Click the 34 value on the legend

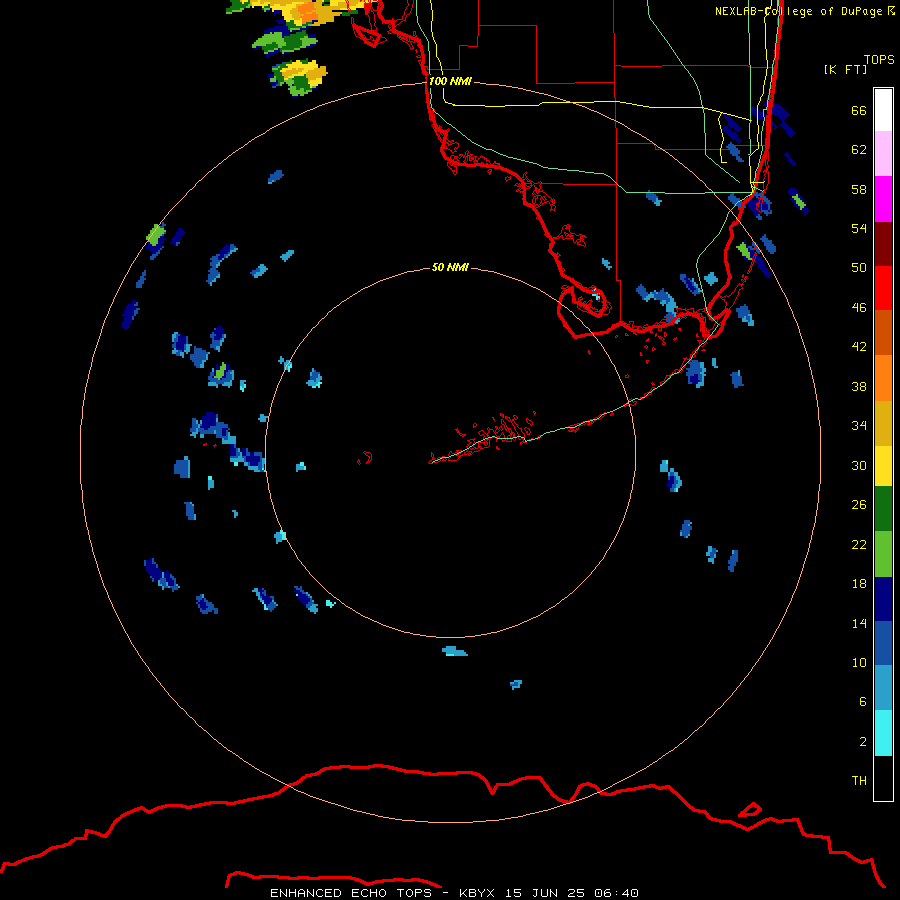coord(859,425)
